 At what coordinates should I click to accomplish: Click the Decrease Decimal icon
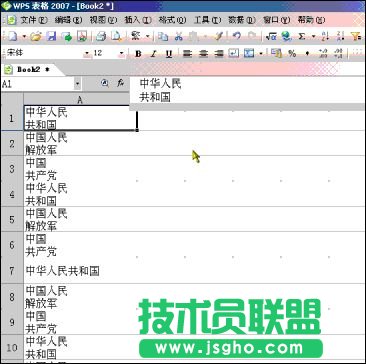pyautogui.click(x=338, y=54)
